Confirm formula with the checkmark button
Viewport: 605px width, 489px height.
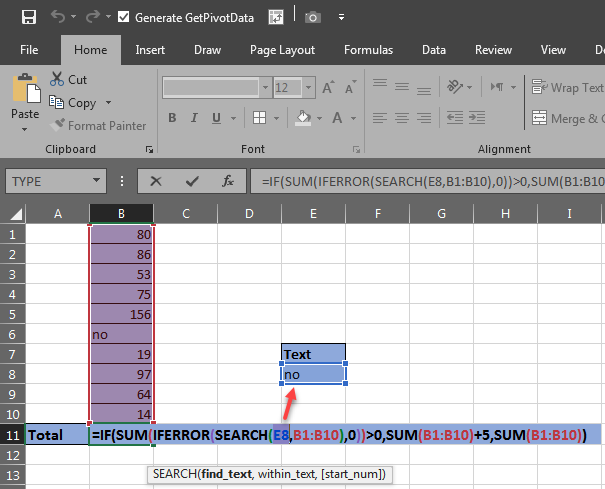tap(192, 181)
